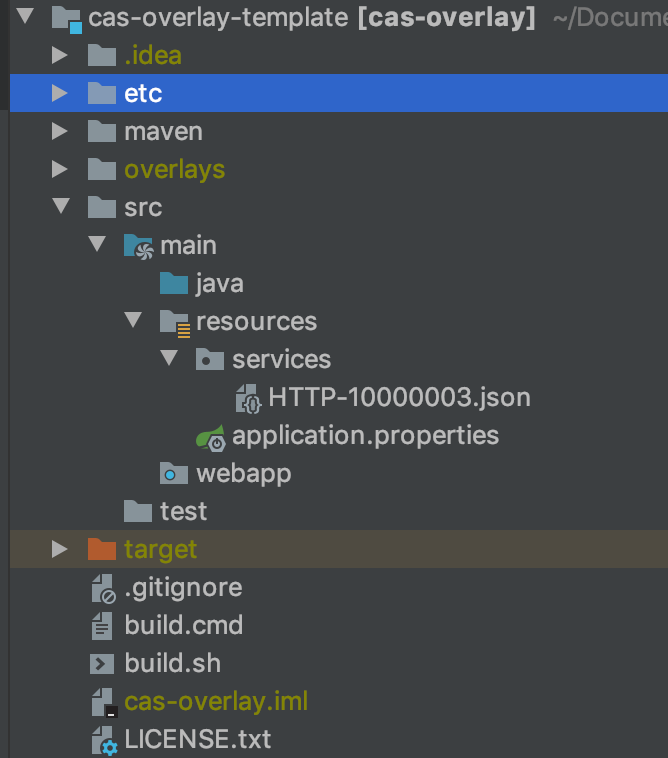Click the build.sh shell script icon
This screenshot has height=758, width=668.
click(x=102, y=663)
